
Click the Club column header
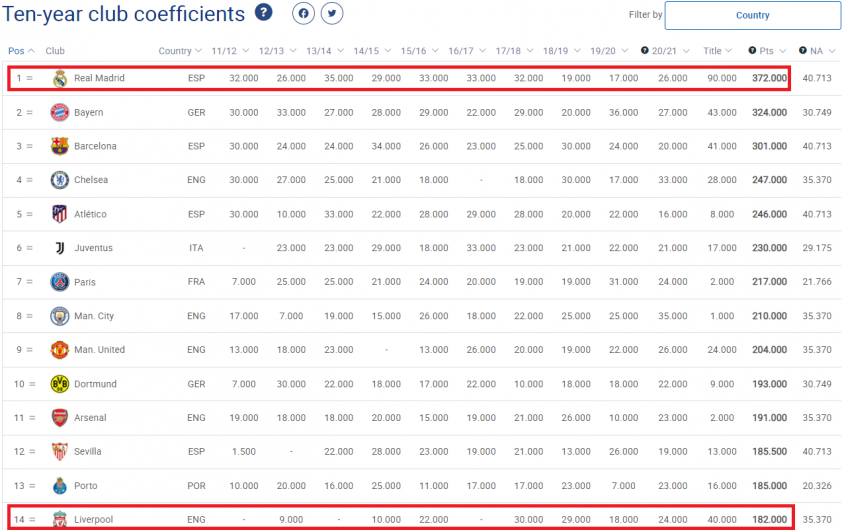tap(55, 50)
